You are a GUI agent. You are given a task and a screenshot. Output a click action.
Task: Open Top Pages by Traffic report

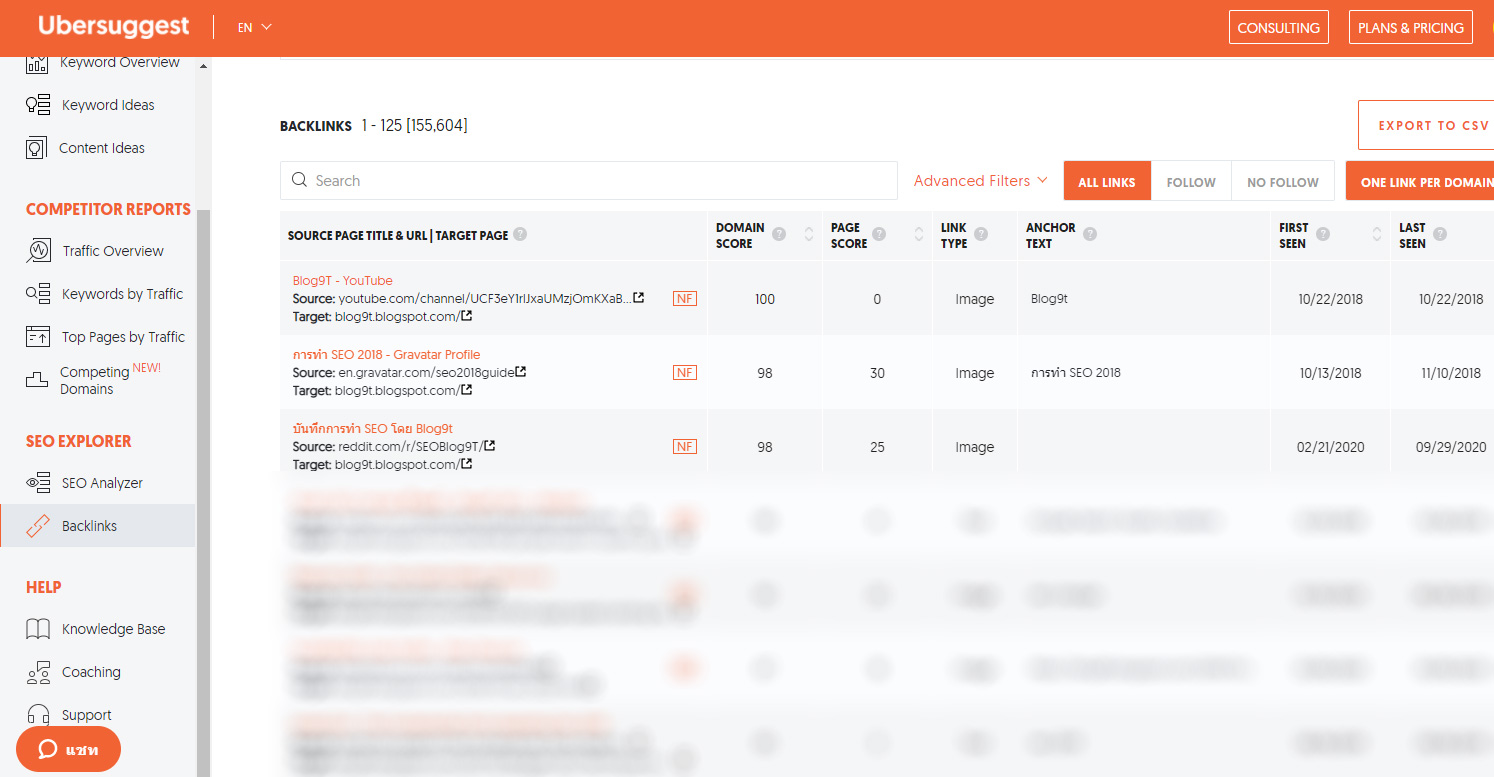click(124, 337)
